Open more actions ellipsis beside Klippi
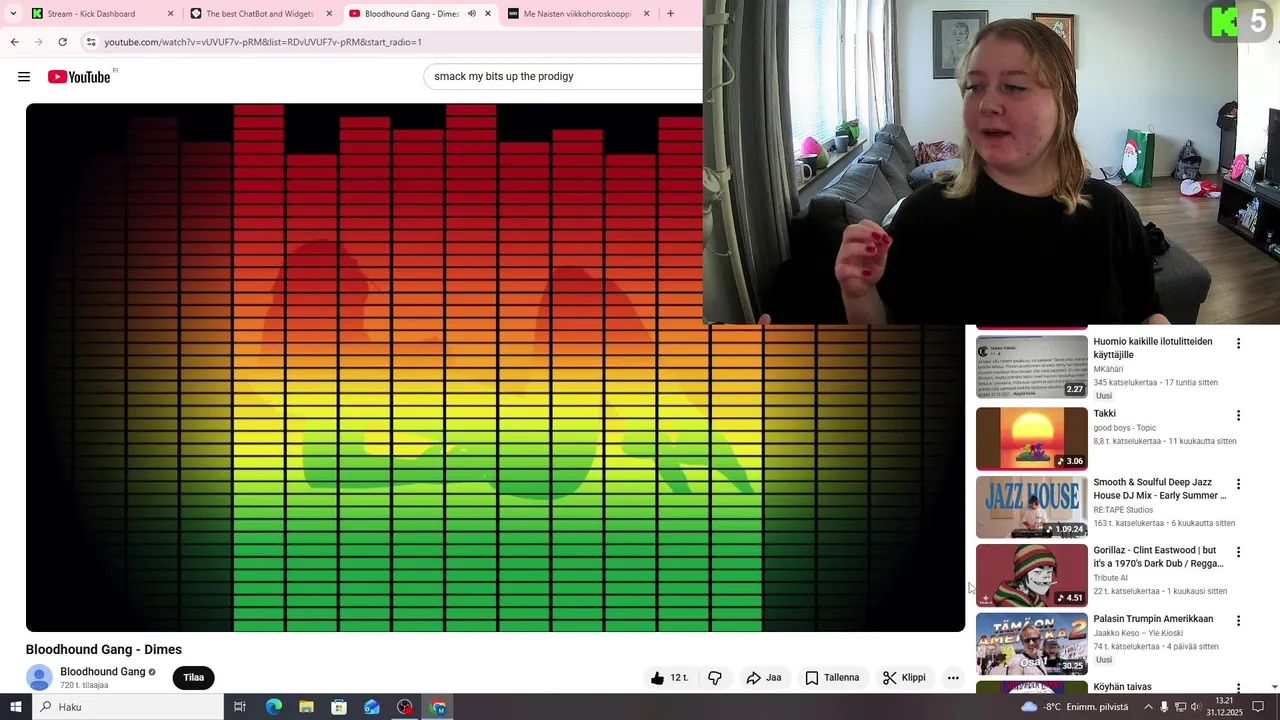This screenshot has height=720, width=1280. 953,678
